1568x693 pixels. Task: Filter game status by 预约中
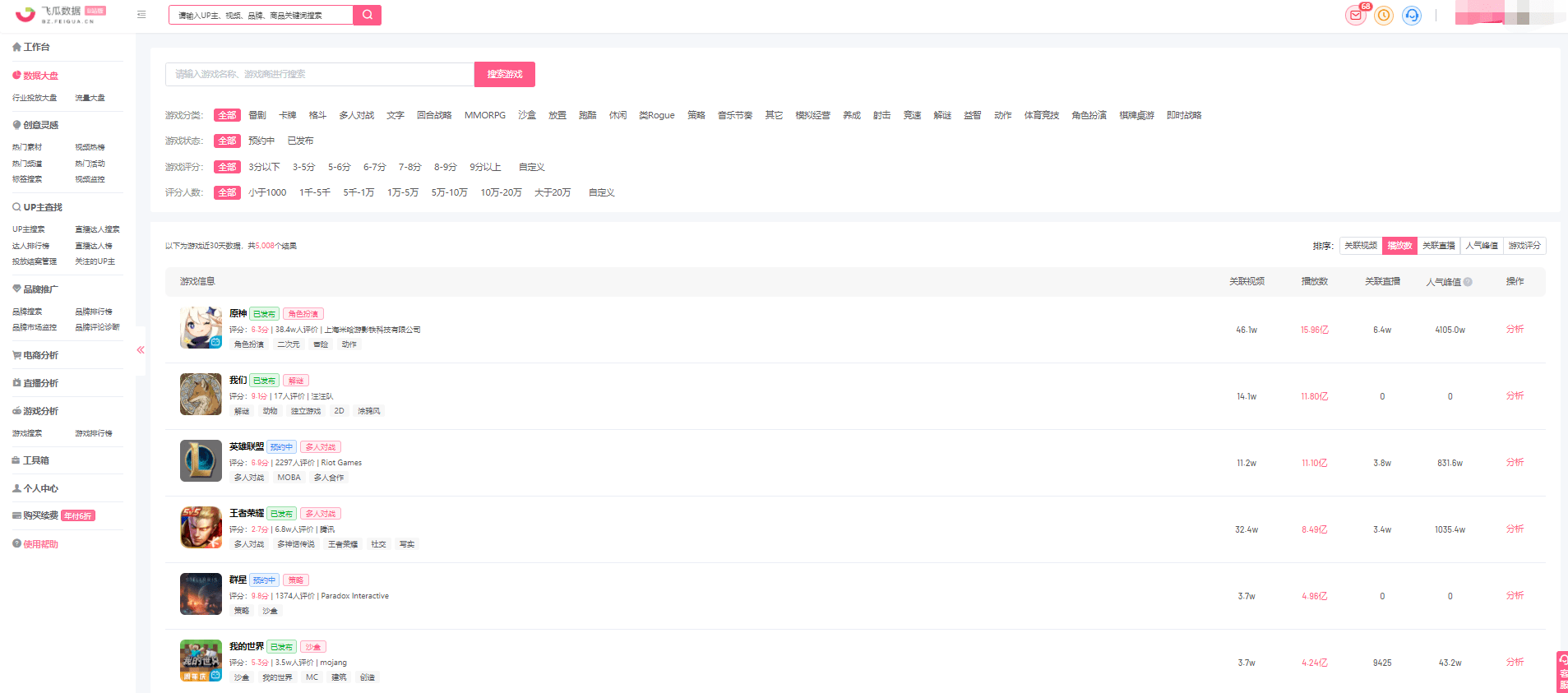(261, 141)
